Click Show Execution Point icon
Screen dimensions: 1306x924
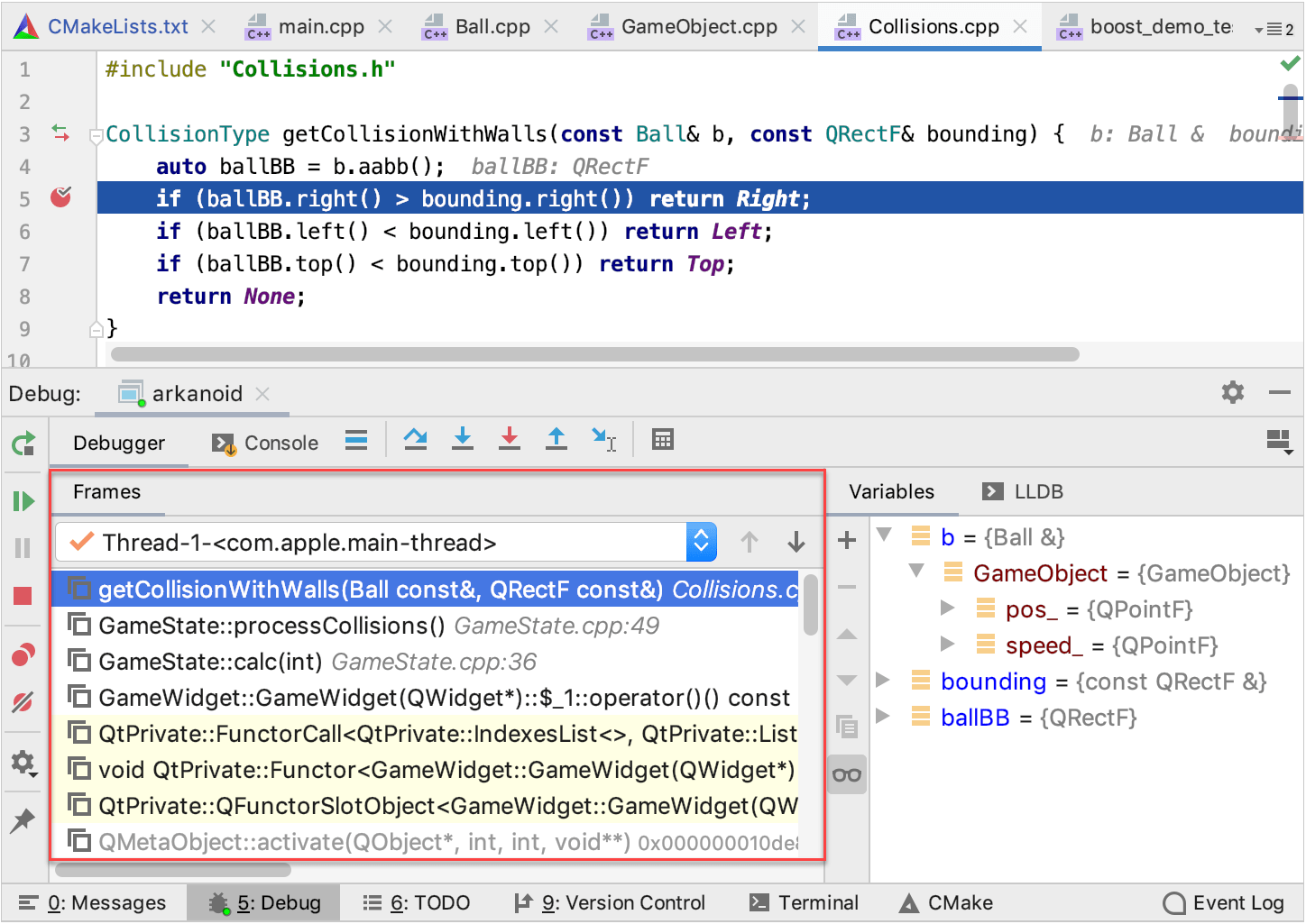tap(356, 440)
